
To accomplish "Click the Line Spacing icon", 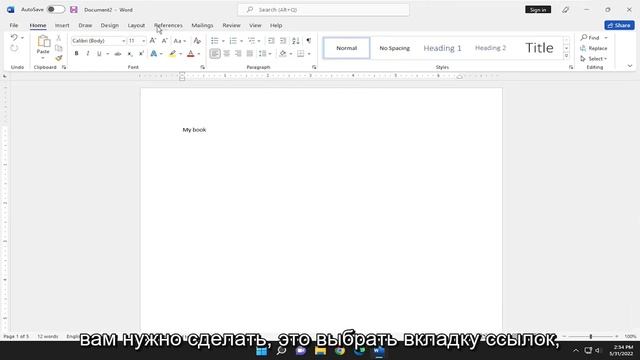I will point(262,53).
